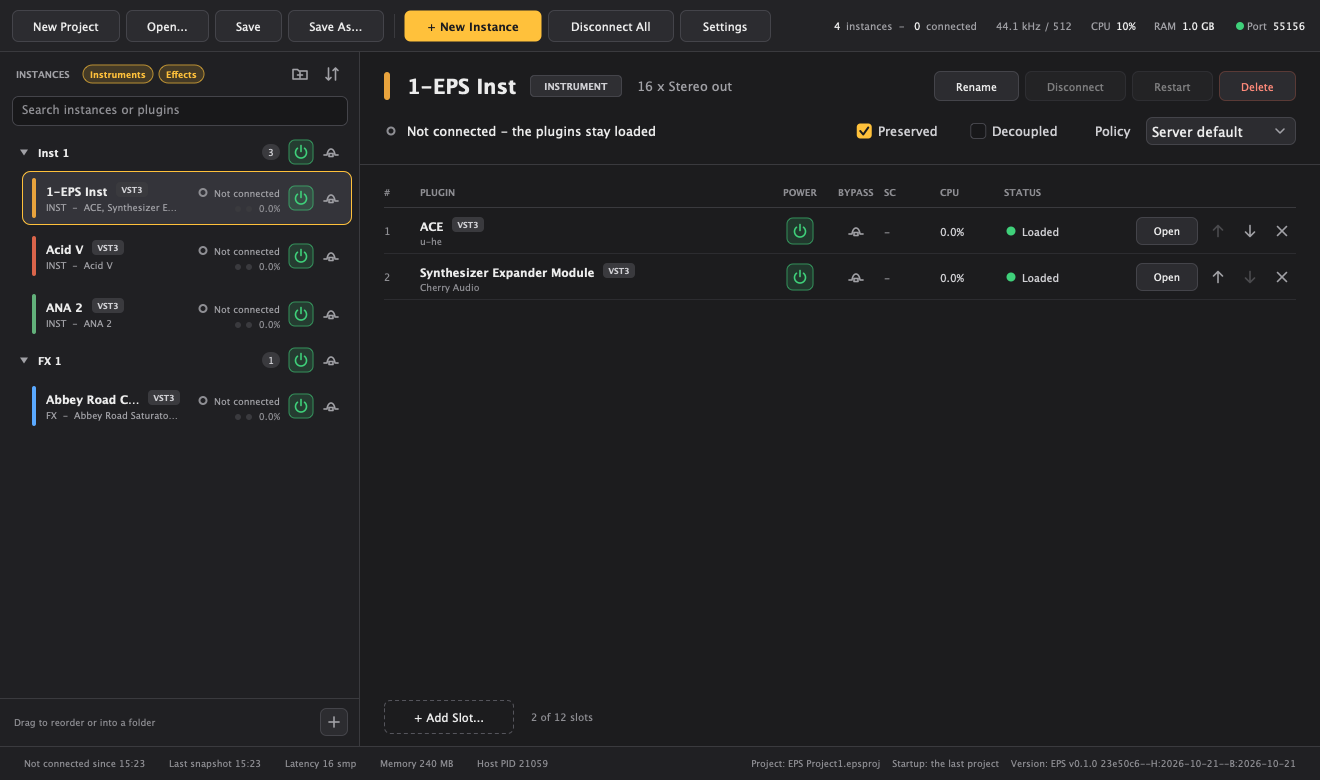The image size is (1320, 780).
Task: Click the new folder icon in the Instances header
Action: (x=300, y=74)
